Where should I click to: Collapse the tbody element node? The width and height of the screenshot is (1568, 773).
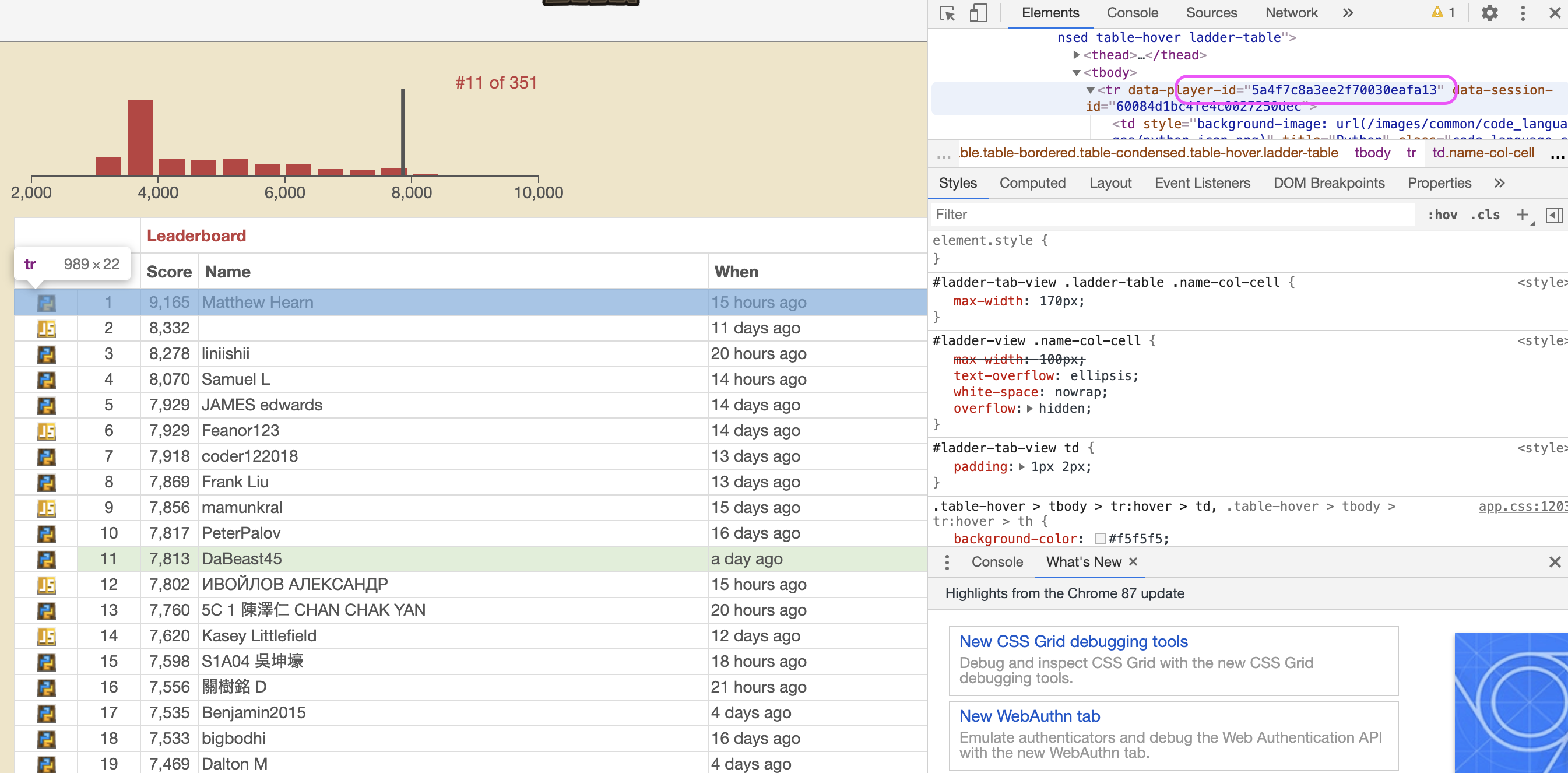click(x=1076, y=72)
